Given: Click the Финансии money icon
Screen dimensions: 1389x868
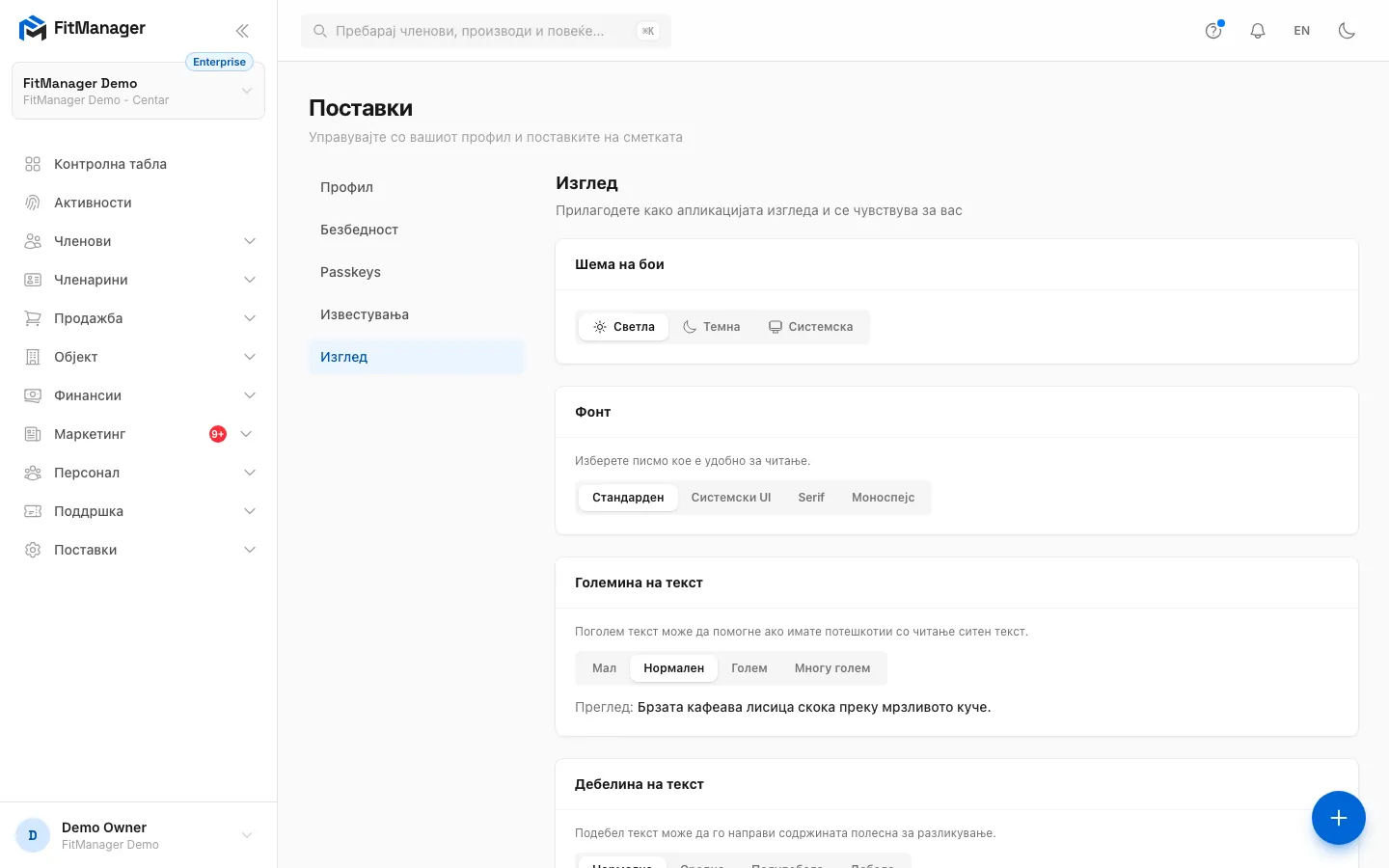Looking at the screenshot, I should click(x=33, y=395).
